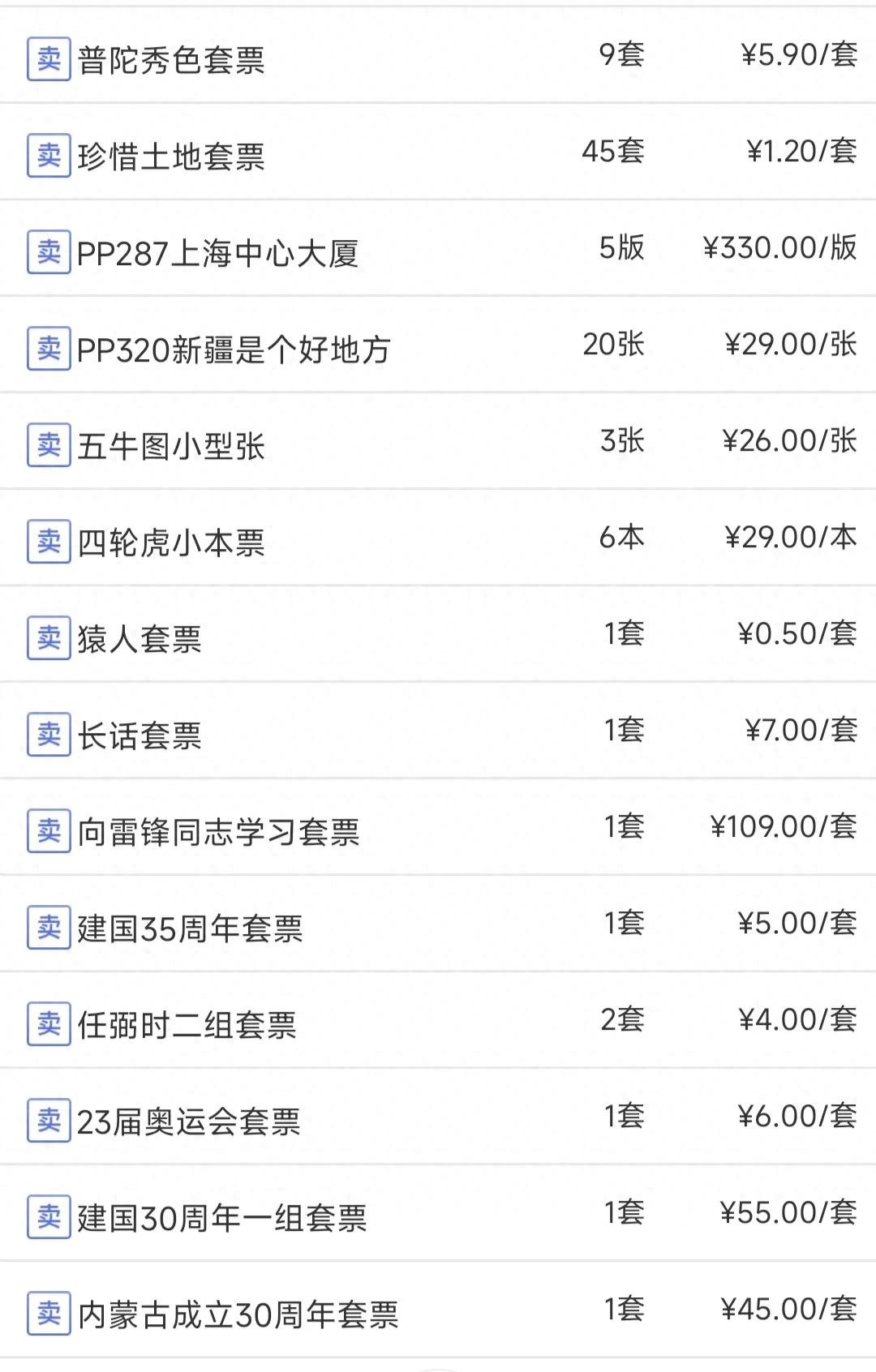
Task: Tap the ¥109.00/套 price for 向雷锋同志学习
Action: (783, 827)
